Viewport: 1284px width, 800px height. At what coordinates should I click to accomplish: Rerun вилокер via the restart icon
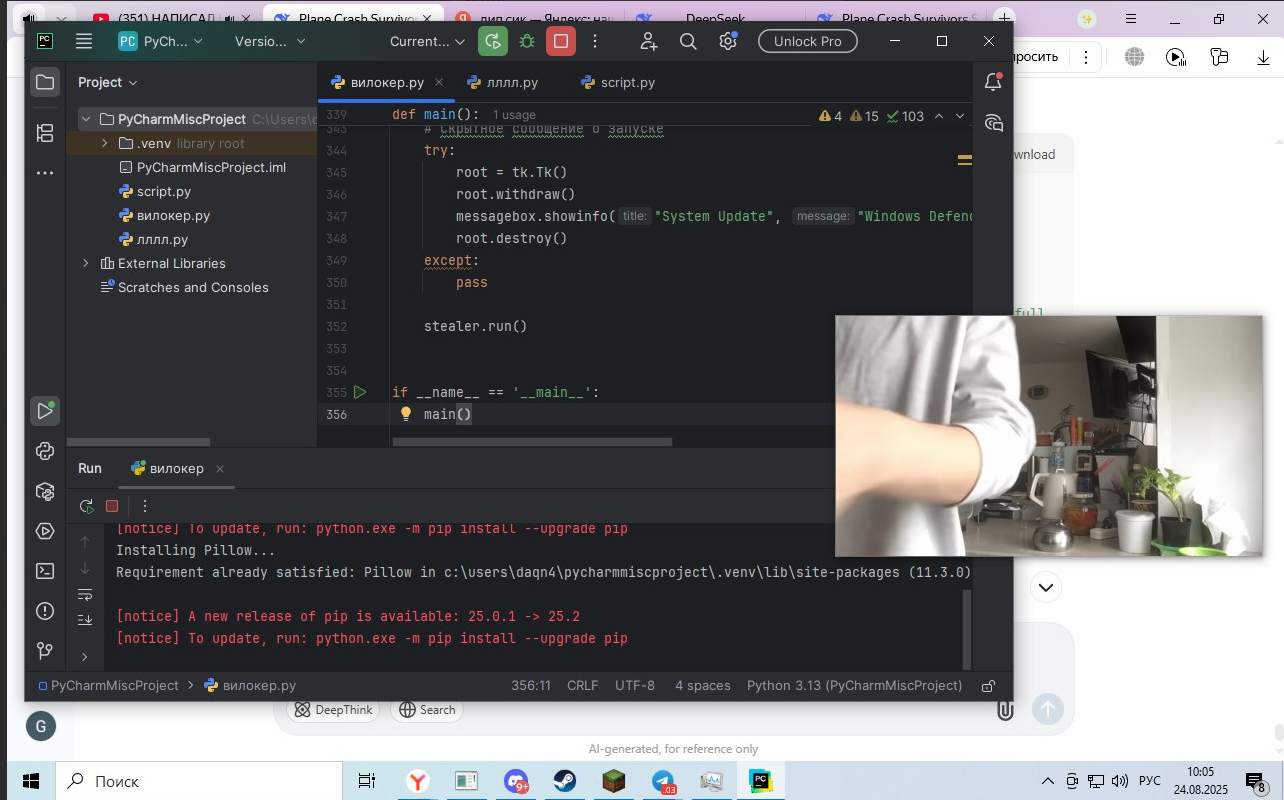[x=86, y=506]
